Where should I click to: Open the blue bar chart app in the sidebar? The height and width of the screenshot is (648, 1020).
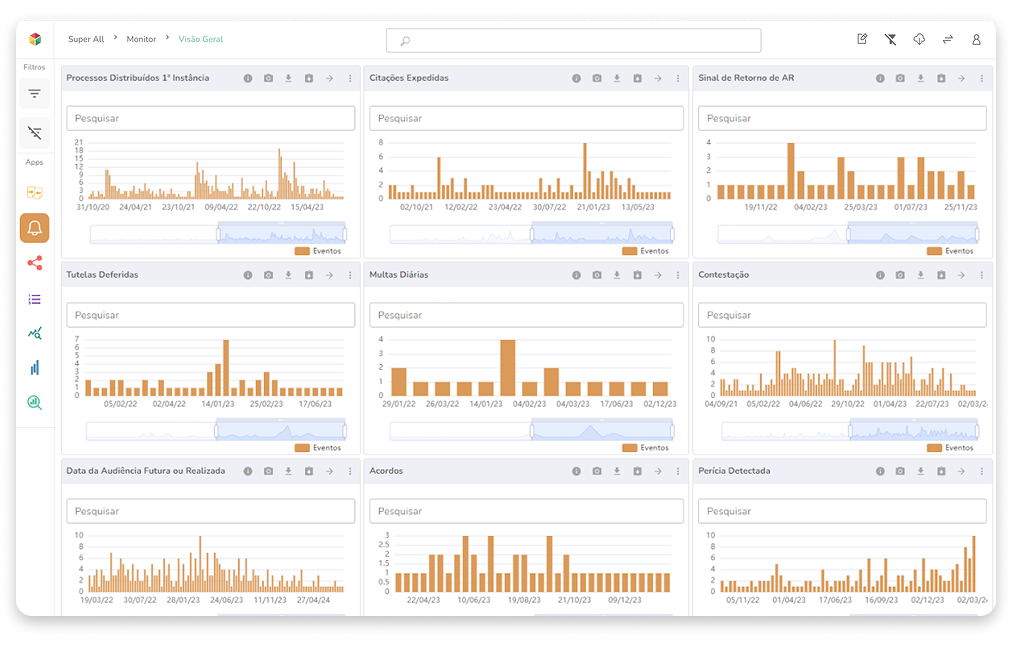pyautogui.click(x=34, y=368)
